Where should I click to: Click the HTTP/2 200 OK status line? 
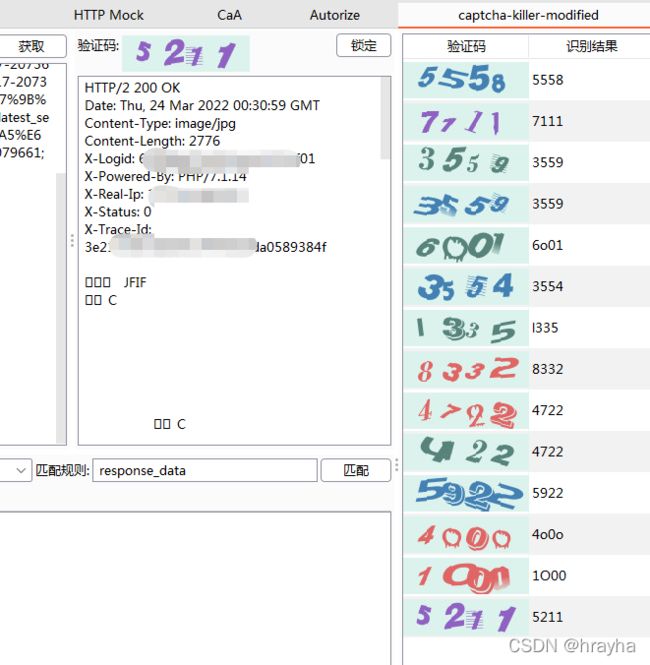point(132,88)
